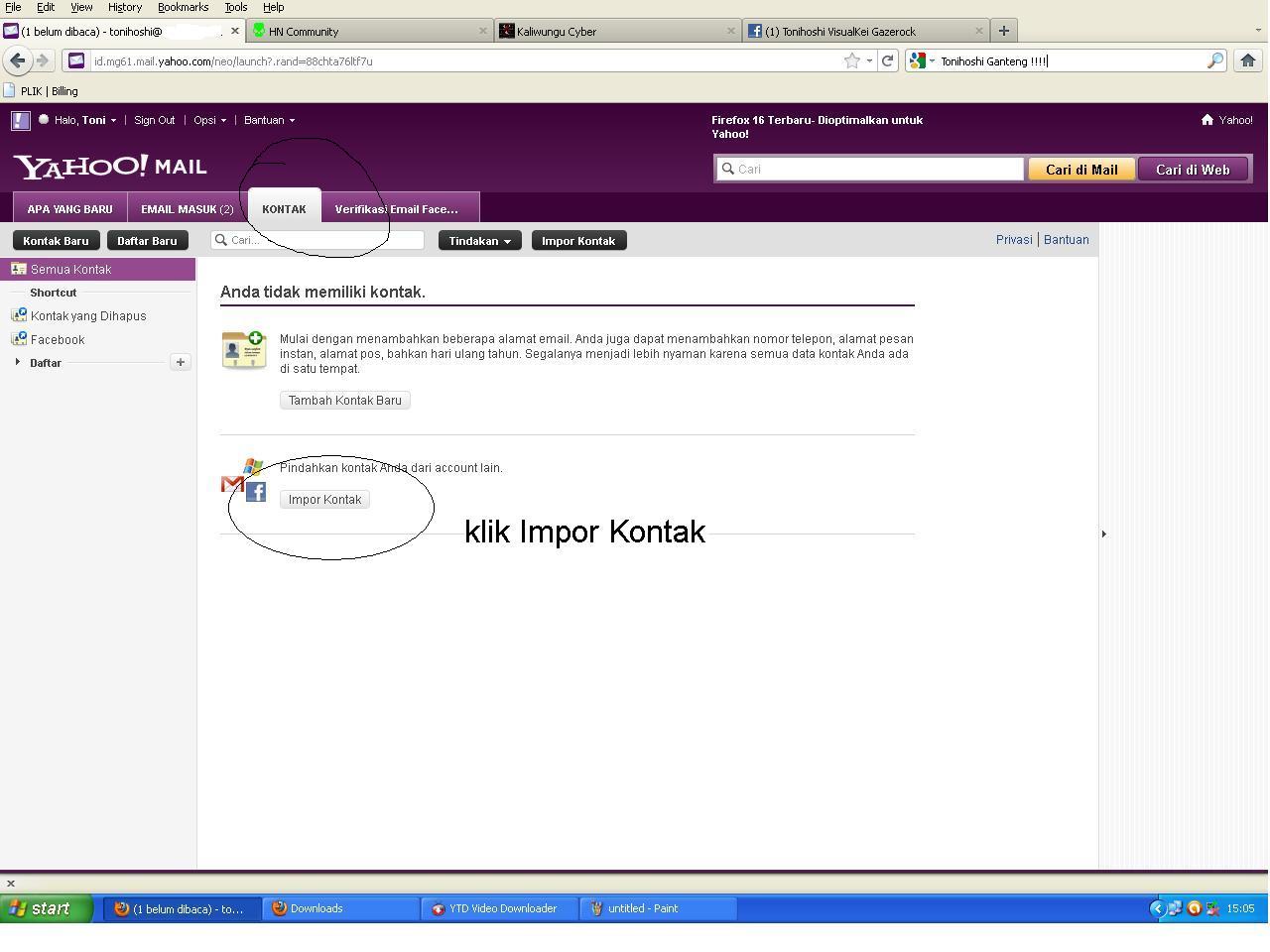Collapse side panel using right arrow
Image resolution: width=1270 pixels, height=952 pixels.
point(1103,534)
